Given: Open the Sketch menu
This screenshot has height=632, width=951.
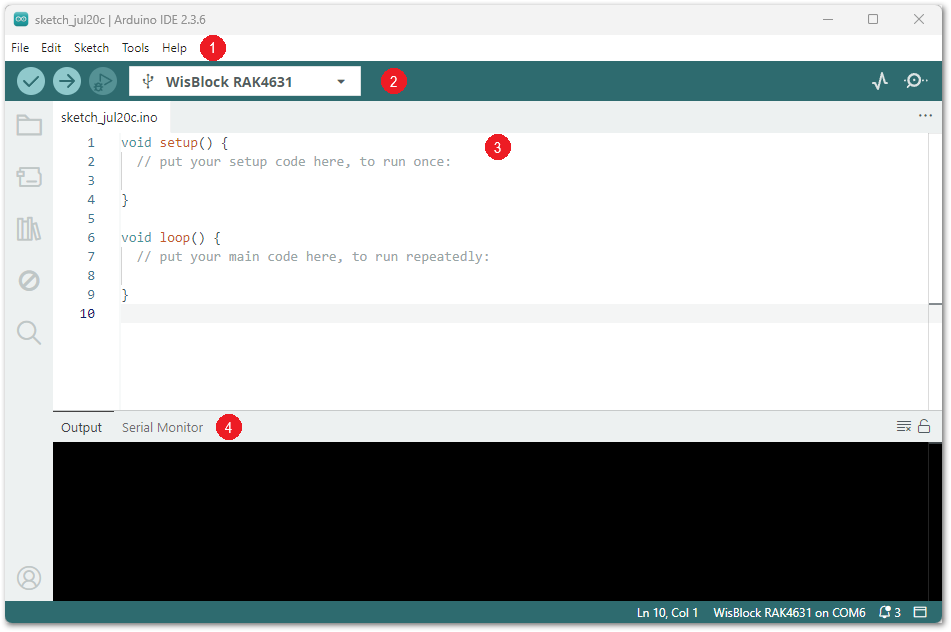Looking at the screenshot, I should coord(91,47).
